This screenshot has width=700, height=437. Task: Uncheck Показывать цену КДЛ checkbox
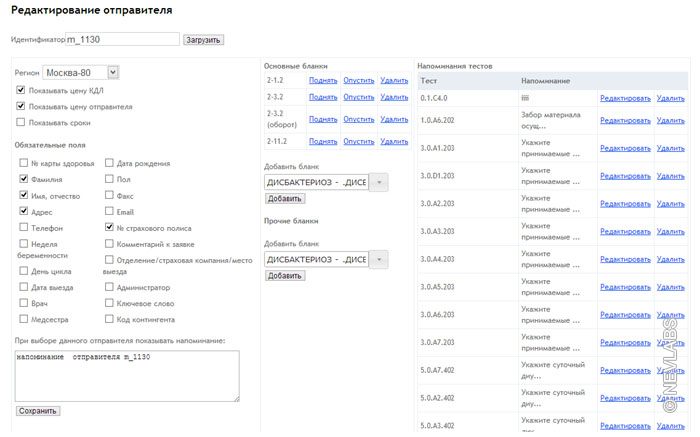tap(21, 89)
